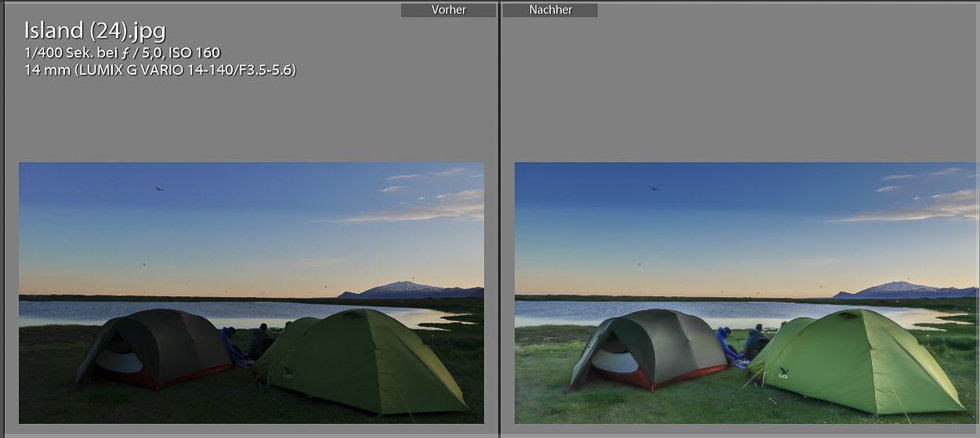Click the green tent in Vorher image
The image size is (980, 438).
point(365,360)
